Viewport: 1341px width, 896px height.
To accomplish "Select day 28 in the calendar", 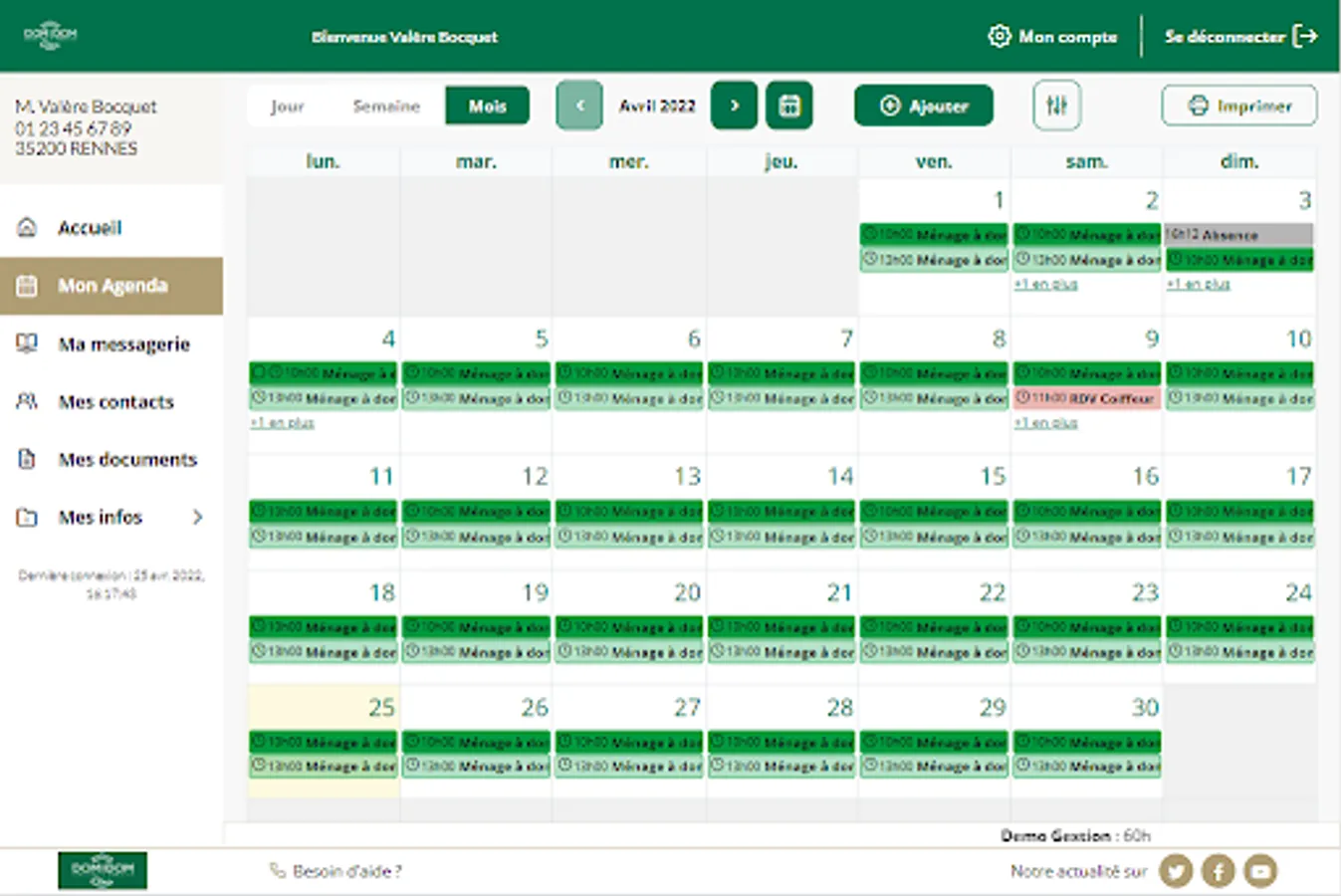I will tap(839, 708).
